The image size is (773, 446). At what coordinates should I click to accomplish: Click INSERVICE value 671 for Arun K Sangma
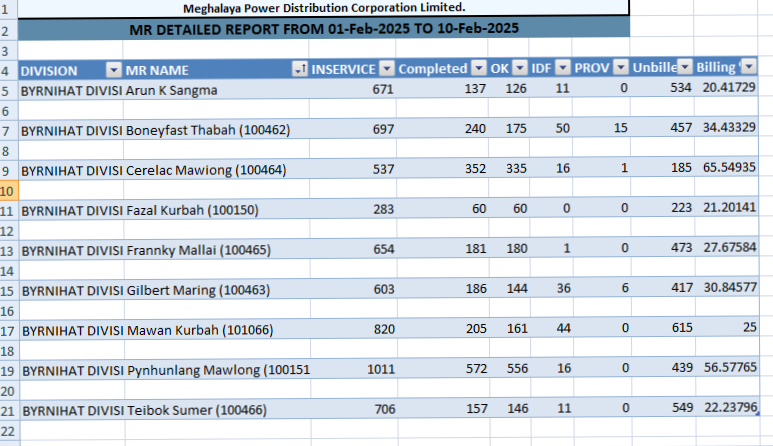click(352, 89)
